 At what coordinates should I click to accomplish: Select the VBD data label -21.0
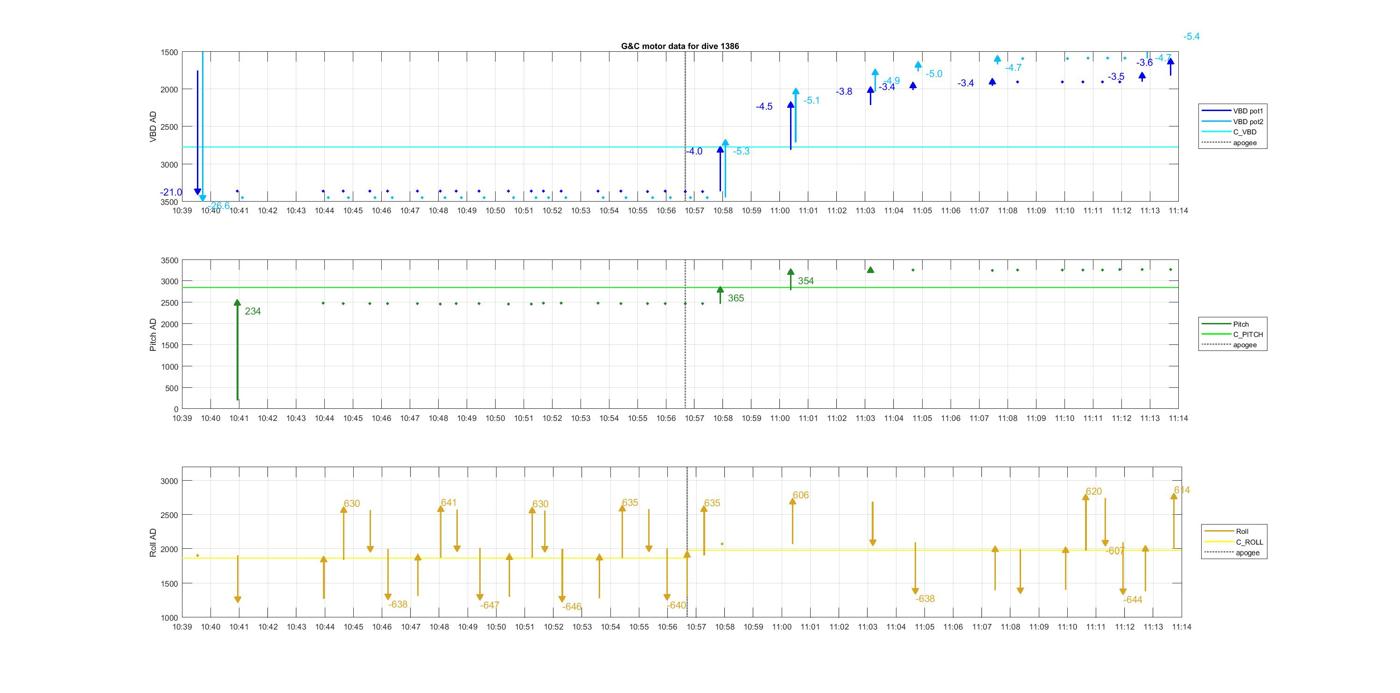point(171,192)
